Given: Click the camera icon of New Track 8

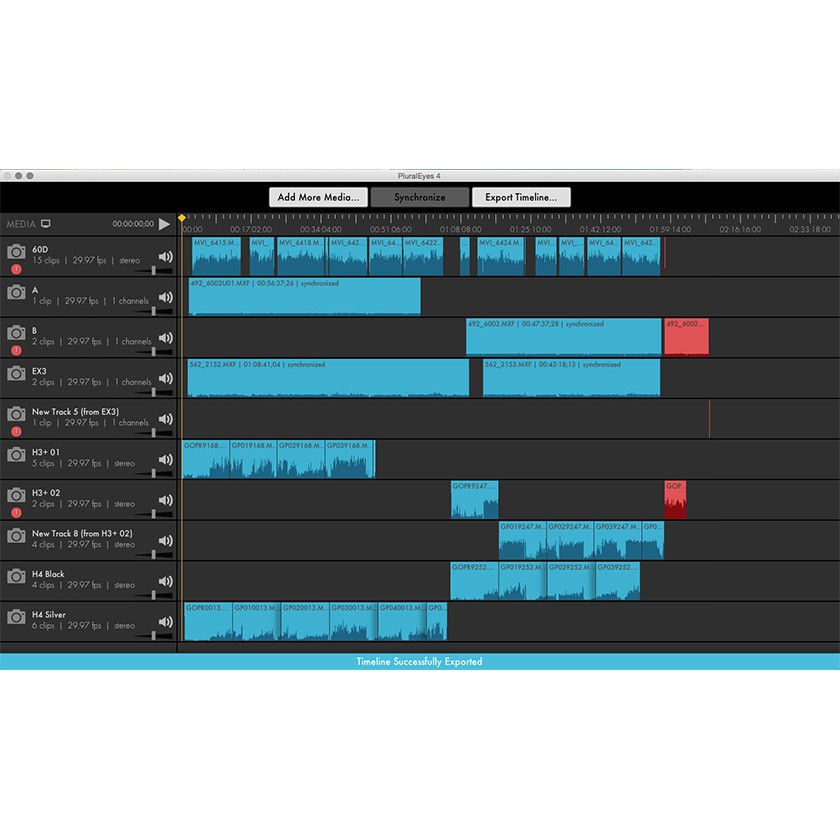Looking at the screenshot, I should point(16,536).
